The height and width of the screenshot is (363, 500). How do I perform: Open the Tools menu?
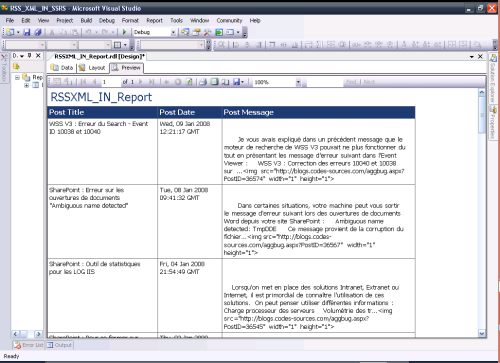click(176, 20)
